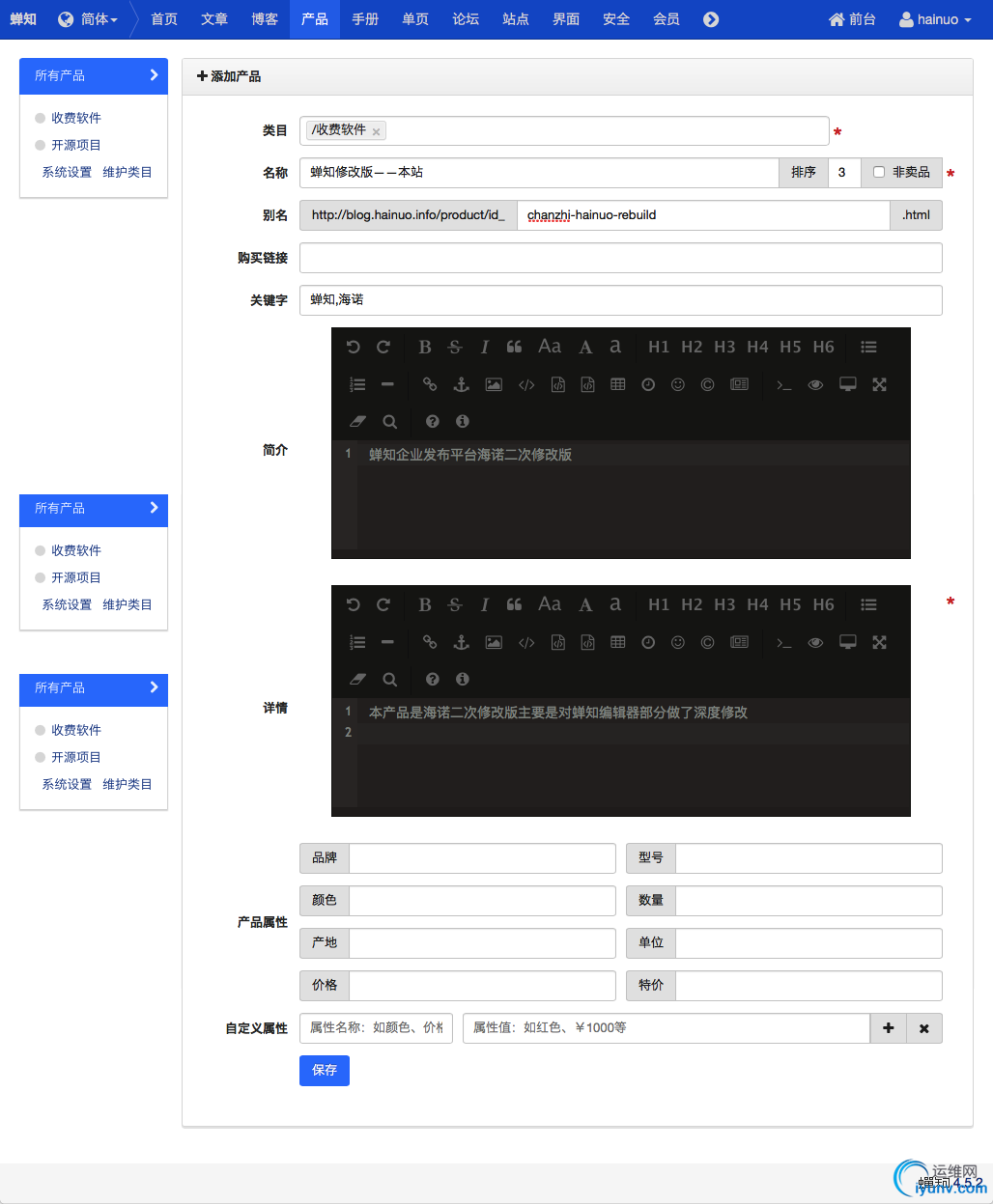993x1204 pixels.
Task: Focus the 排序 order number field
Action: (x=844, y=173)
